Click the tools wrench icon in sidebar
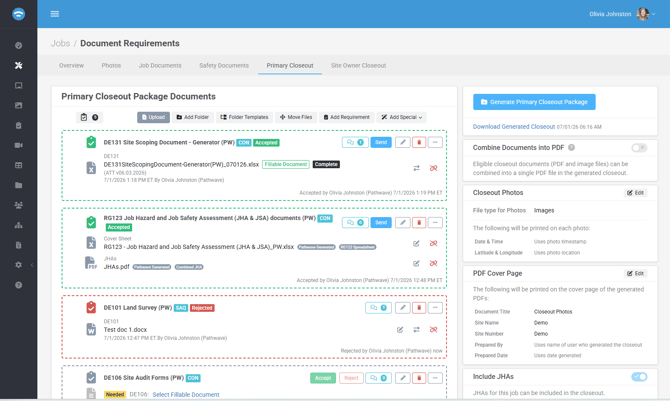 coord(18,65)
